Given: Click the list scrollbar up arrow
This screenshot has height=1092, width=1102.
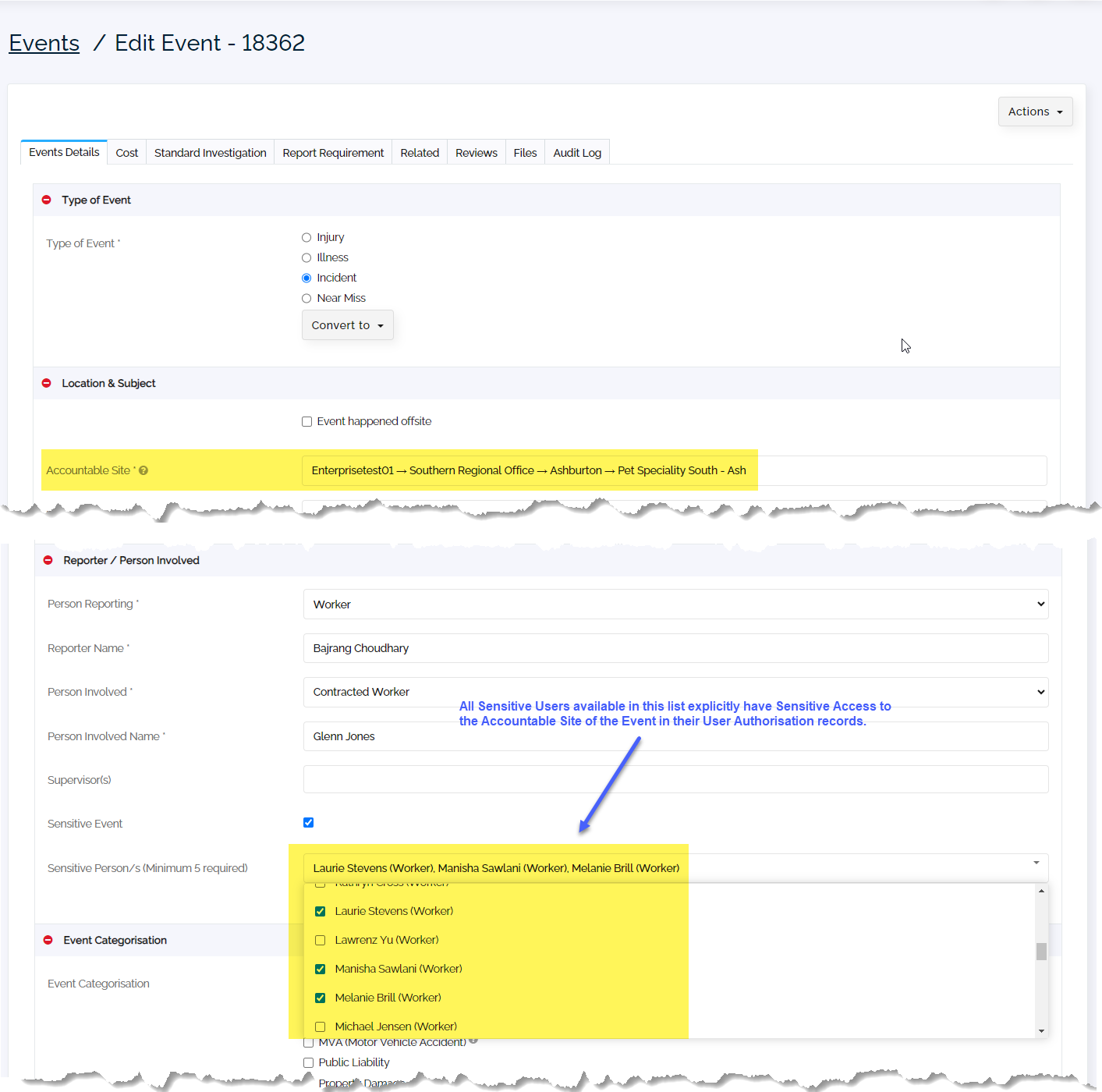Looking at the screenshot, I should click(1041, 891).
